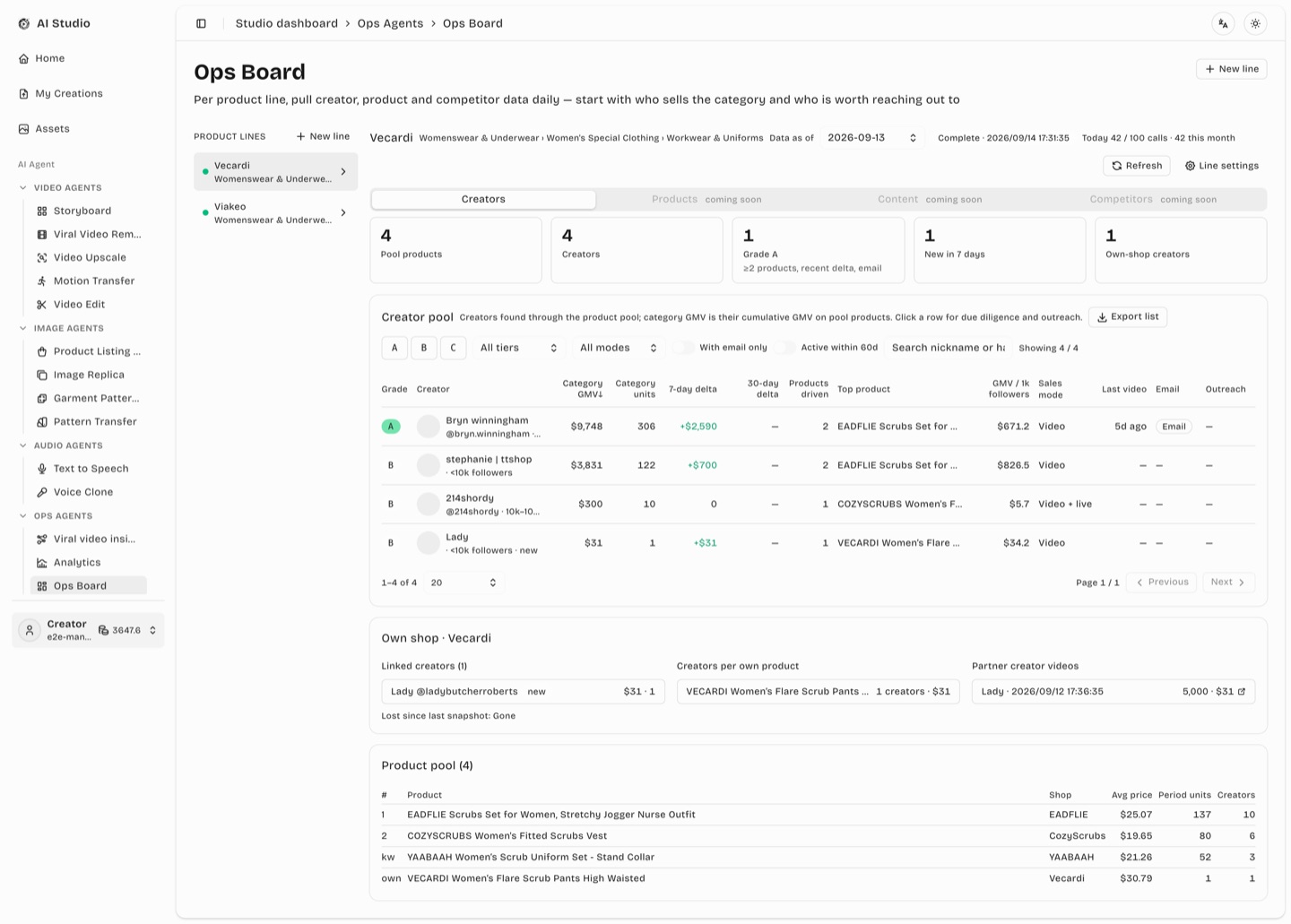This screenshot has width=1291, height=924.
Task: Refresh the line data
Action: [1136, 166]
